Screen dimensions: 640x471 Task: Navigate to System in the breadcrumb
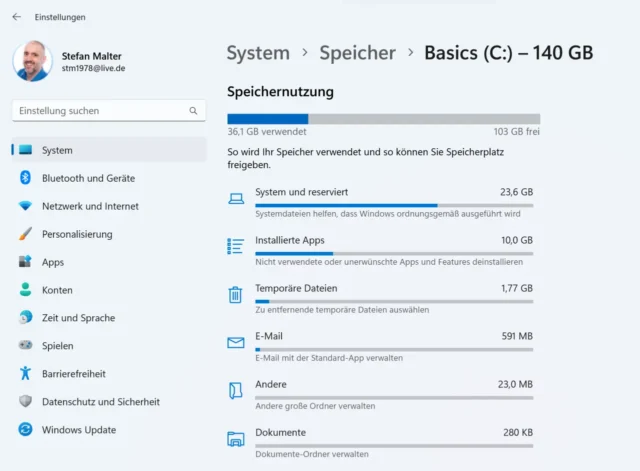[x=258, y=53]
